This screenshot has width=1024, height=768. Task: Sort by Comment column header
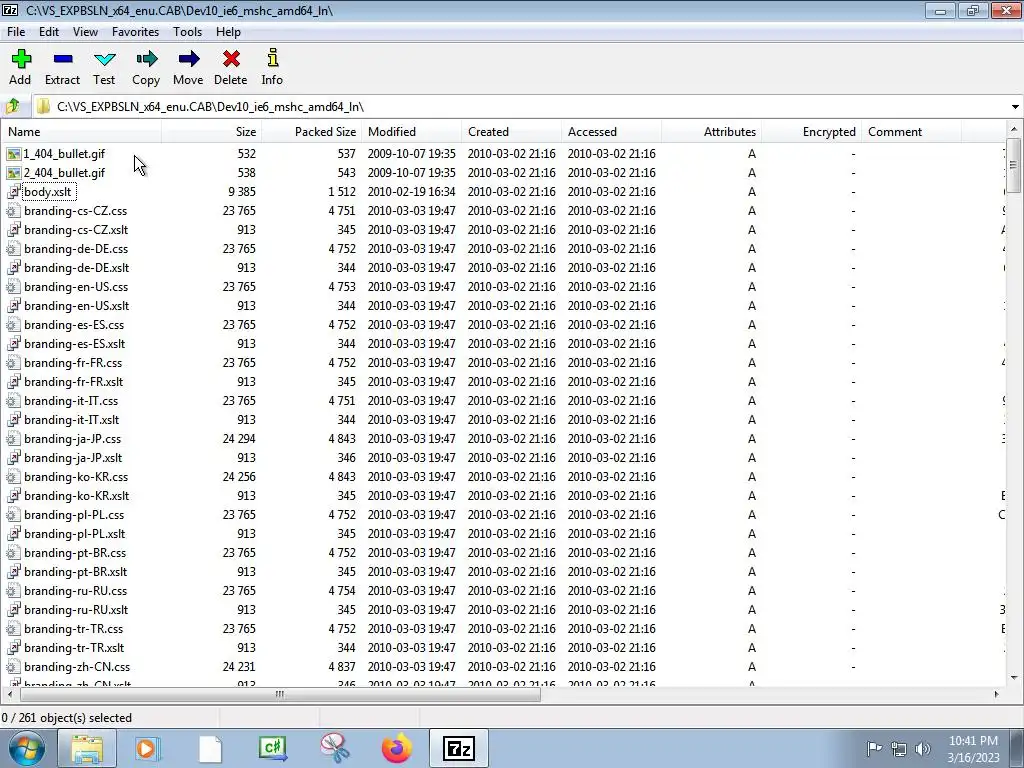(911, 131)
